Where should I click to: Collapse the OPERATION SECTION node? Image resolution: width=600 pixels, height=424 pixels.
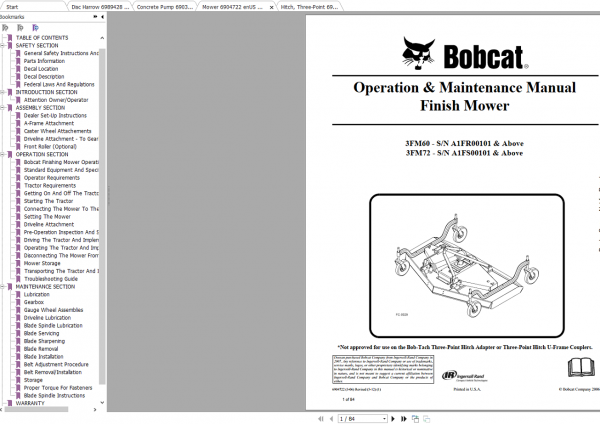coord(3,155)
